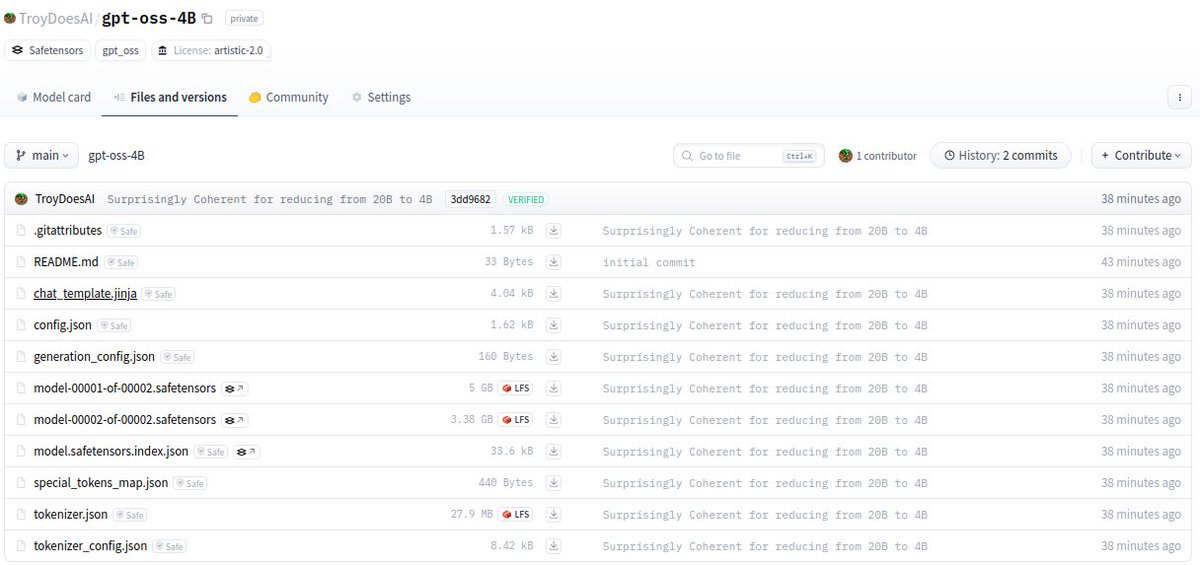Download model-00001-of-00002.safetensors file icon
Viewport: 1200px width, 565px height.
(x=553, y=388)
